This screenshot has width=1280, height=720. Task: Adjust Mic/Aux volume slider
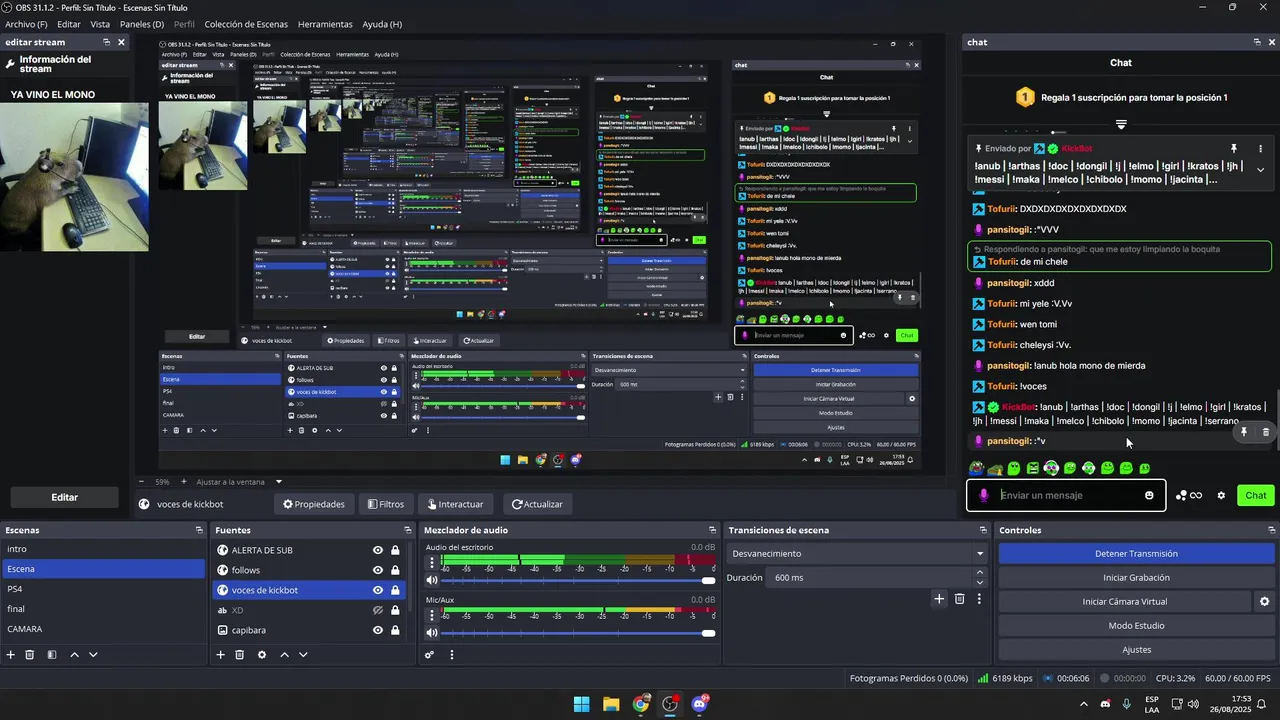578,632
